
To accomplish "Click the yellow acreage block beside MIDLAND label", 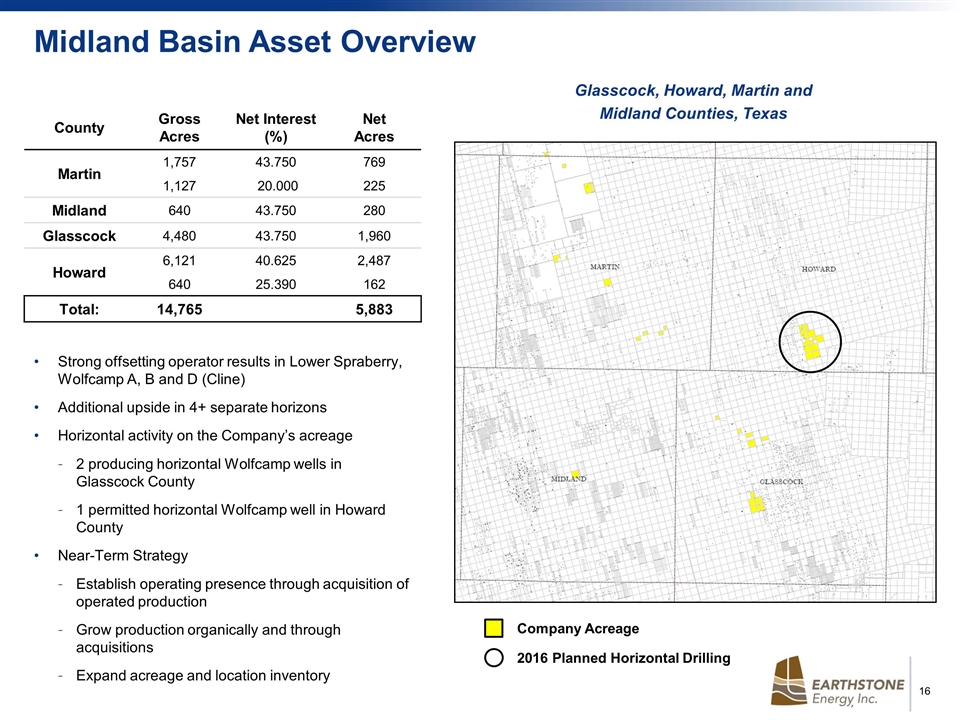I will 576,475.
